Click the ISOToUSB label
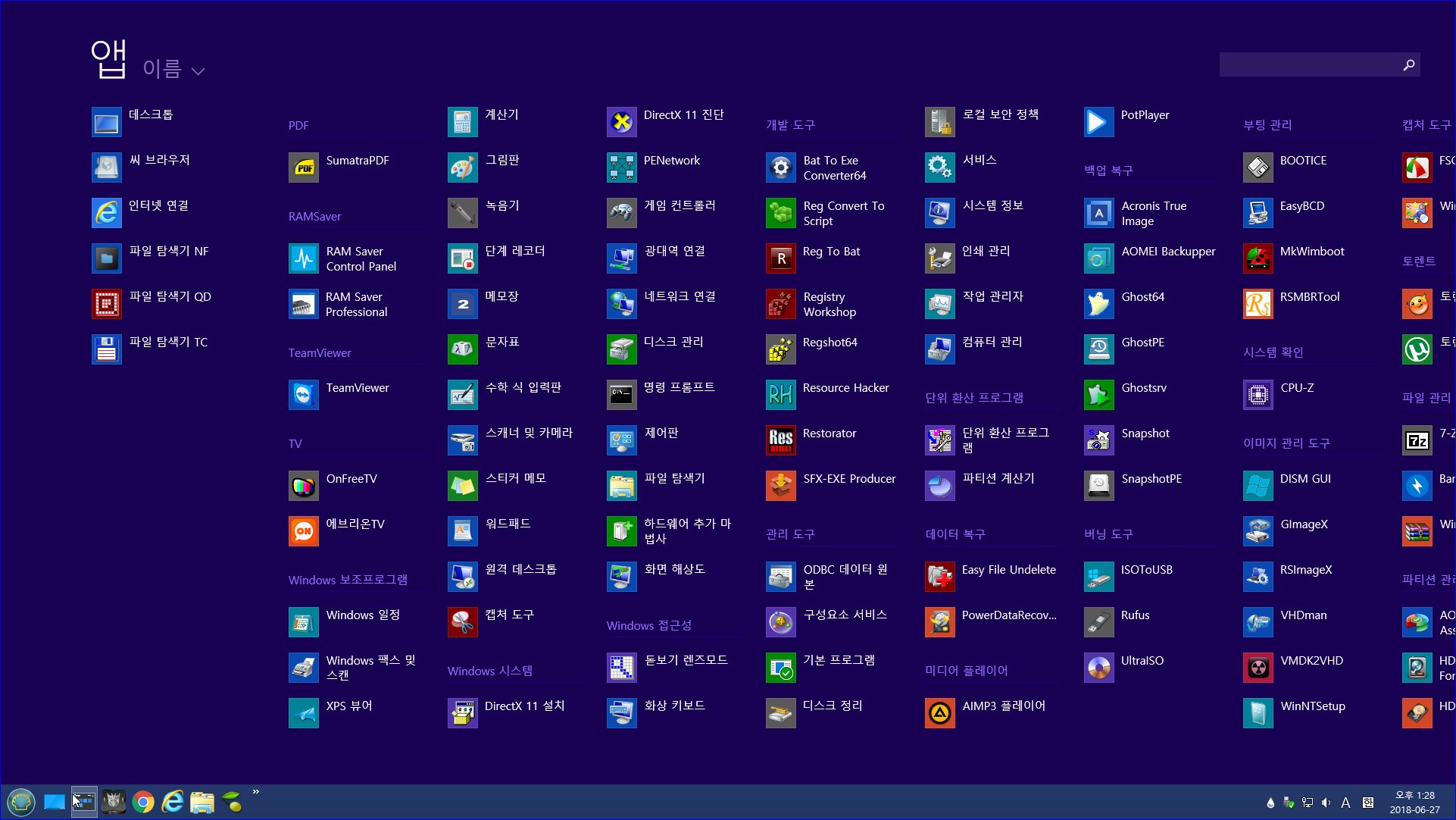Image resolution: width=1456 pixels, height=820 pixels. [x=1147, y=570]
